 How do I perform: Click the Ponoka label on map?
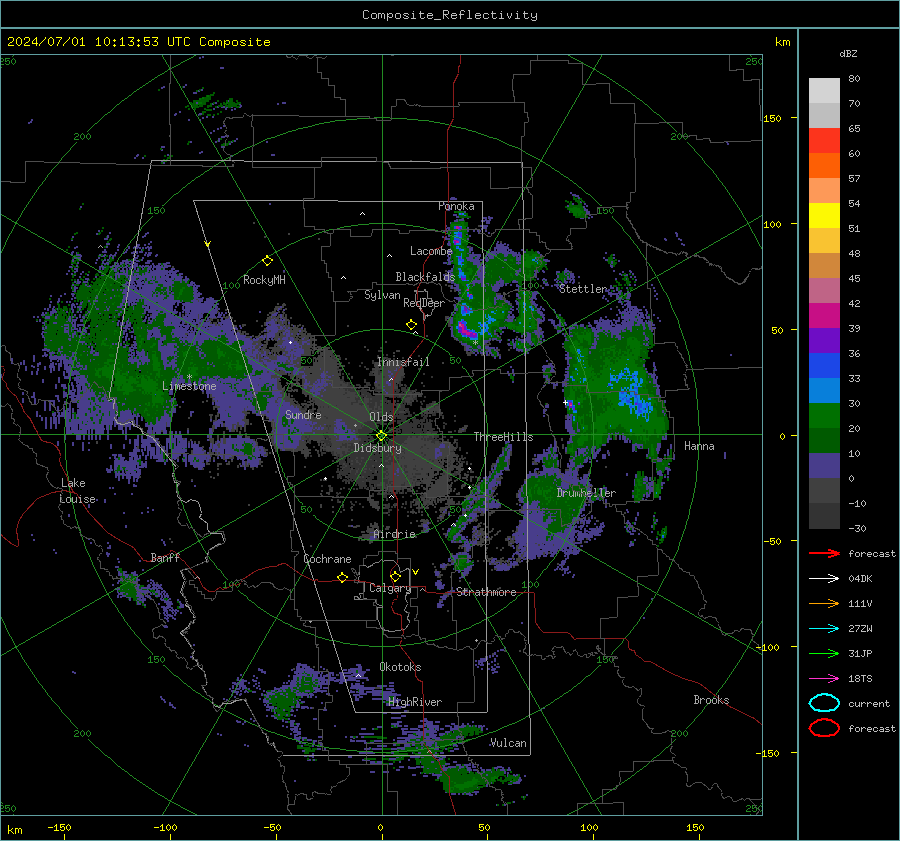click(x=456, y=206)
